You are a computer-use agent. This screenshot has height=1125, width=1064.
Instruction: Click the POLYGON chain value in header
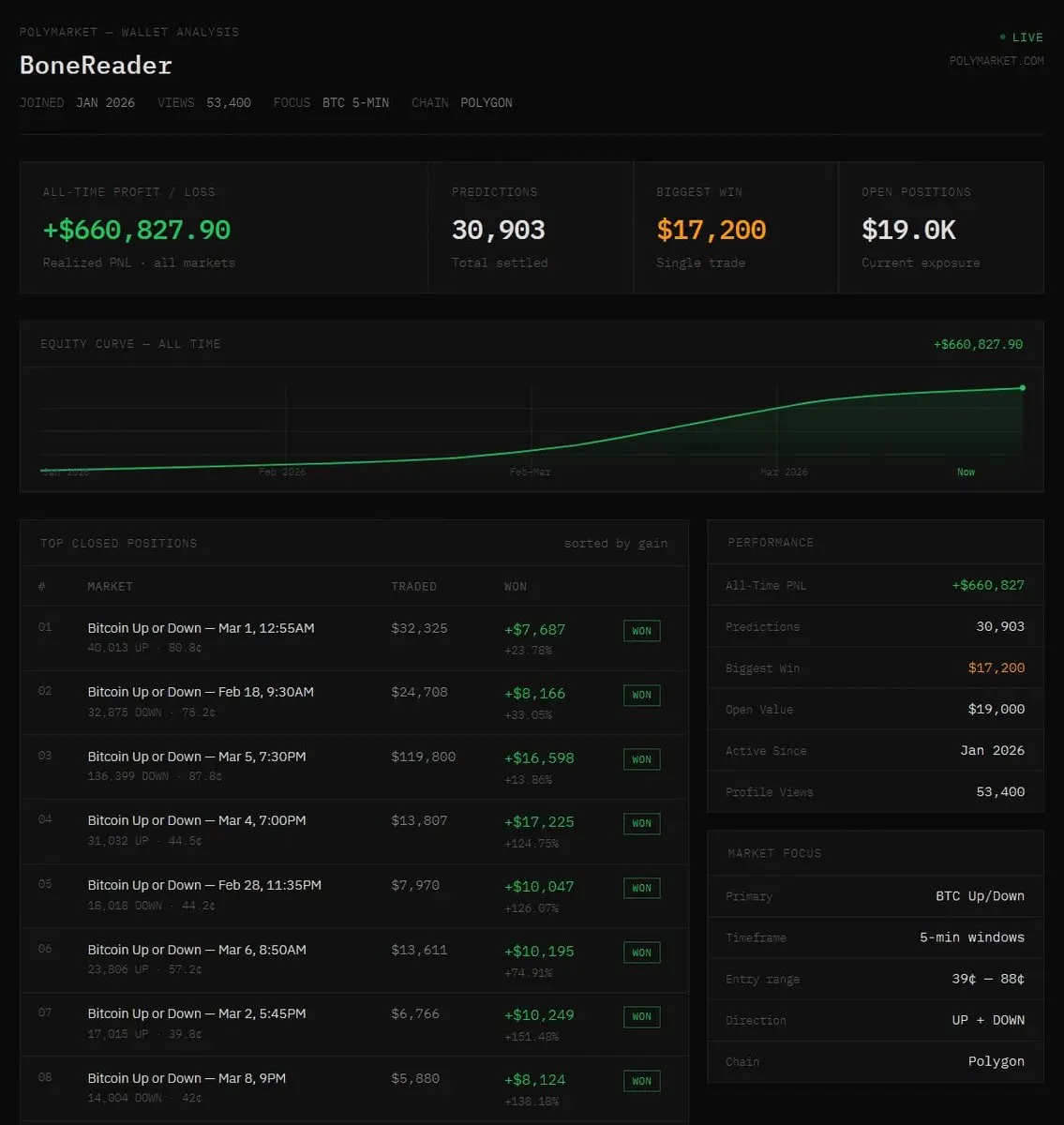[x=487, y=103]
